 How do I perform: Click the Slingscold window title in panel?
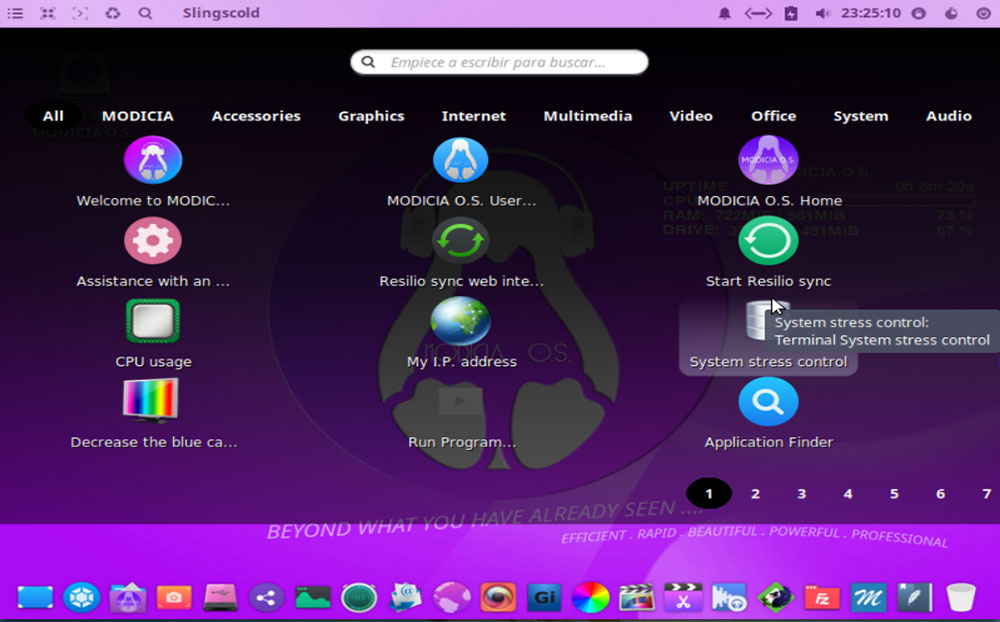(221, 13)
